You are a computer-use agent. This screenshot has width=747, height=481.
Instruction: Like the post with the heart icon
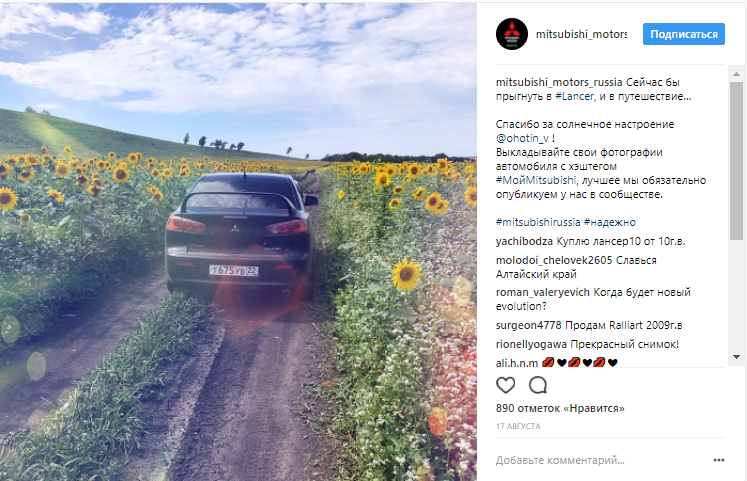[505, 385]
